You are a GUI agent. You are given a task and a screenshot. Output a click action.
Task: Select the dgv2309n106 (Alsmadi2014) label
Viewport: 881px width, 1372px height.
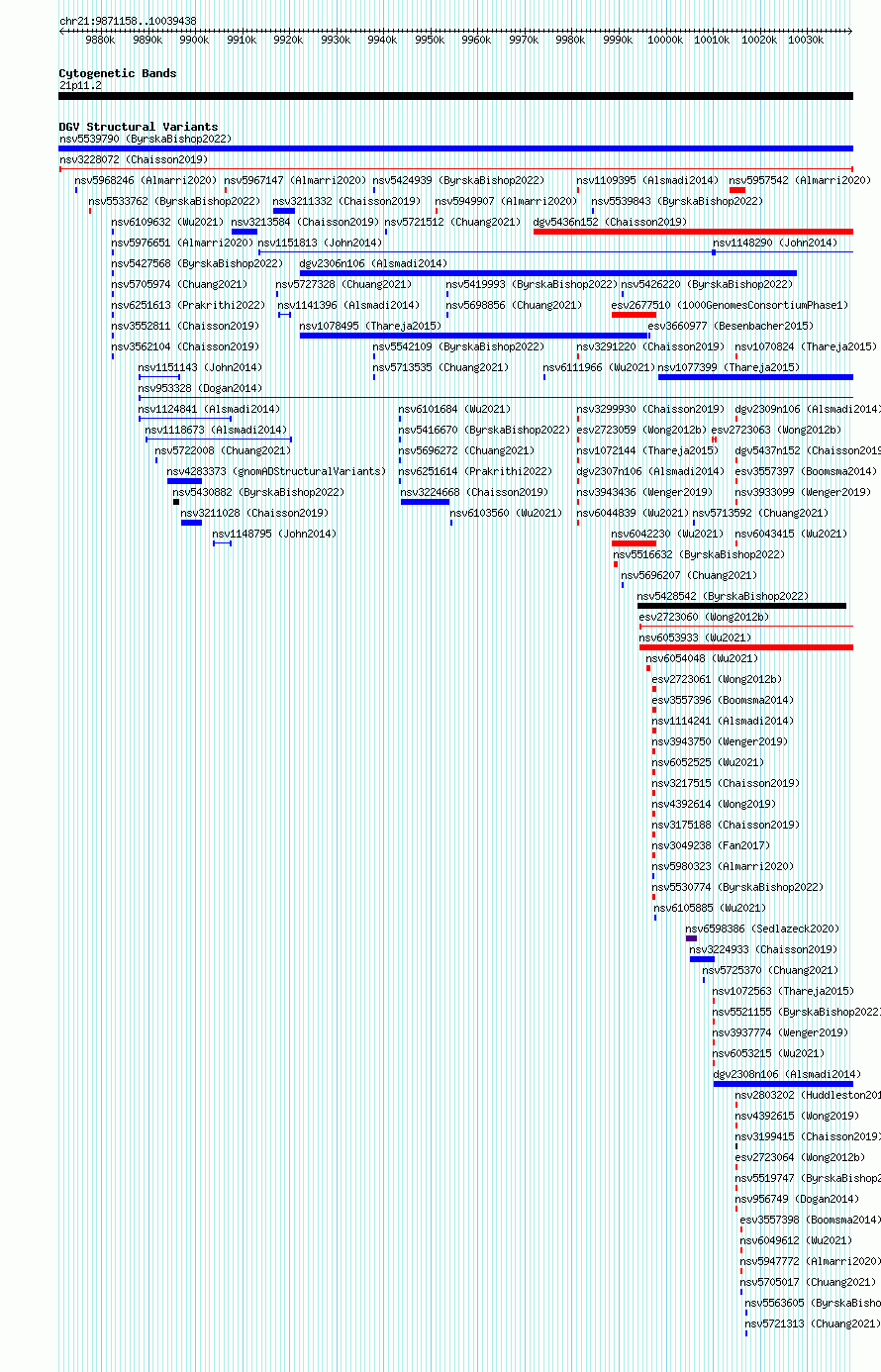(807, 409)
